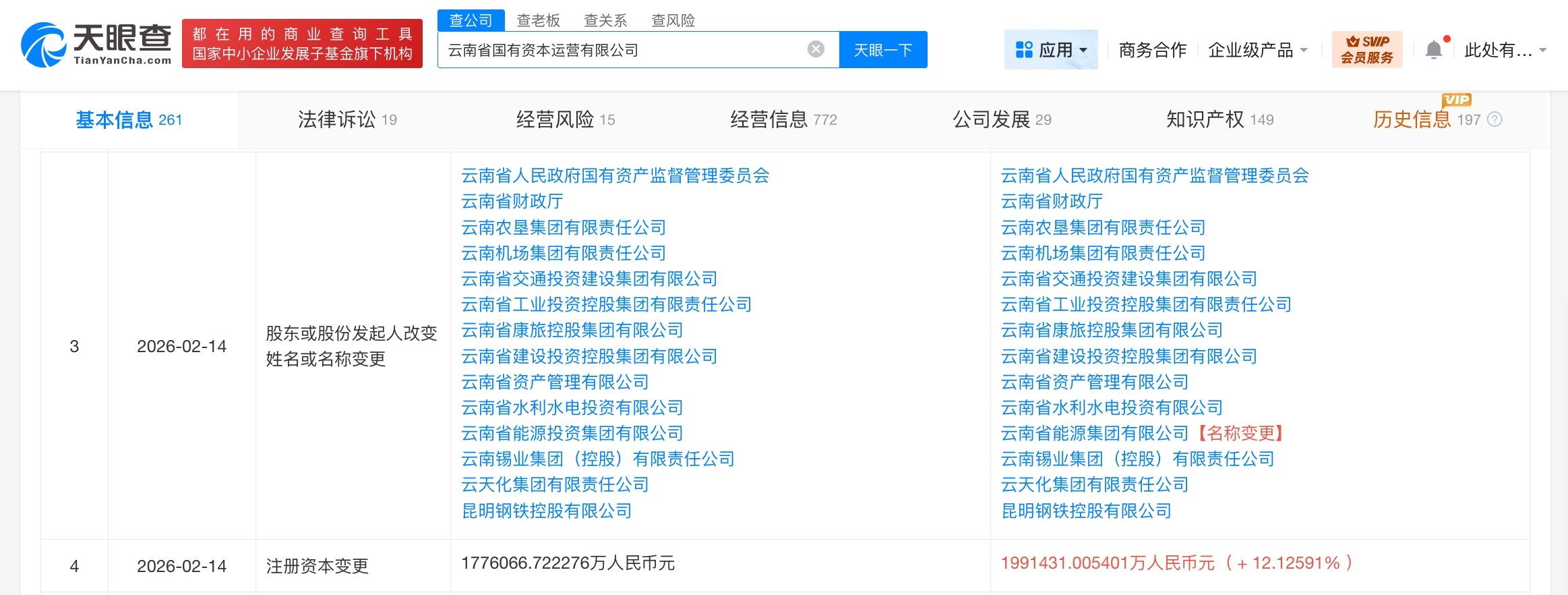This screenshot has width=1568, height=595.
Task: Open 云南省资产管理有限公司 in after-change column
Action: pos(1095,382)
